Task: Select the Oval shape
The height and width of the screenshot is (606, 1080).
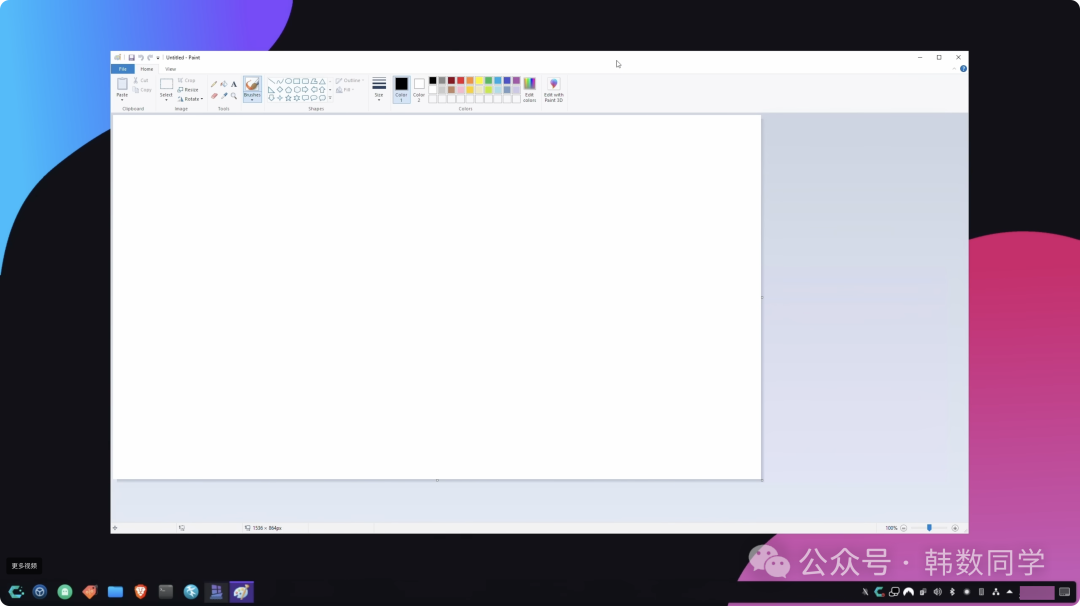Action: 289,81
